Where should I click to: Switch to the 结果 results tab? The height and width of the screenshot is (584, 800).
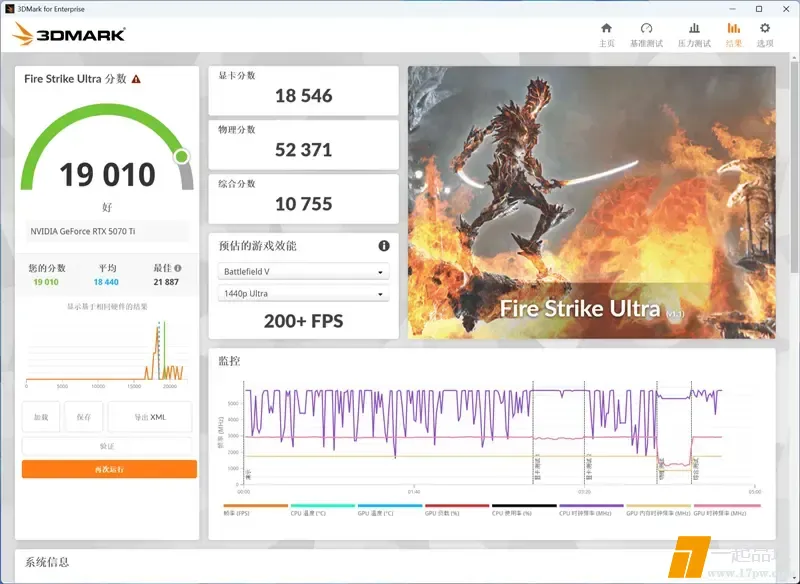click(734, 35)
